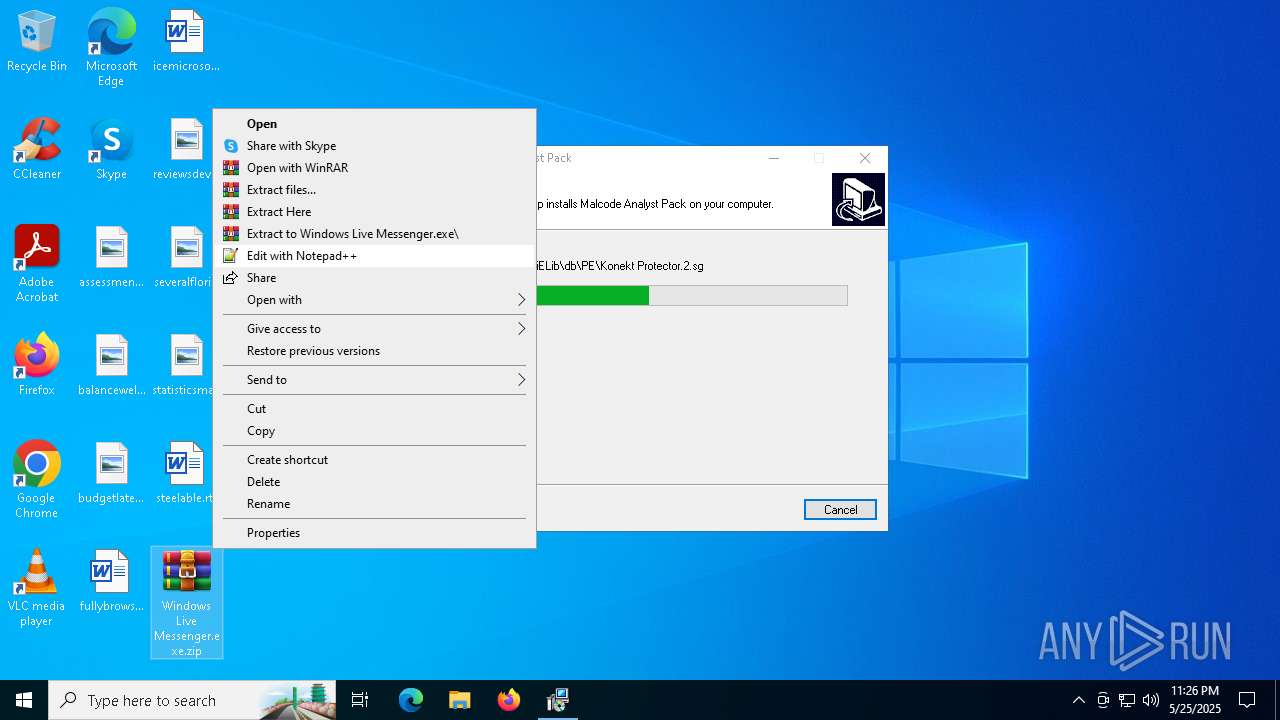Open Windows Start menu
Viewport: 1280px width, 720px height.
[24, 700]
